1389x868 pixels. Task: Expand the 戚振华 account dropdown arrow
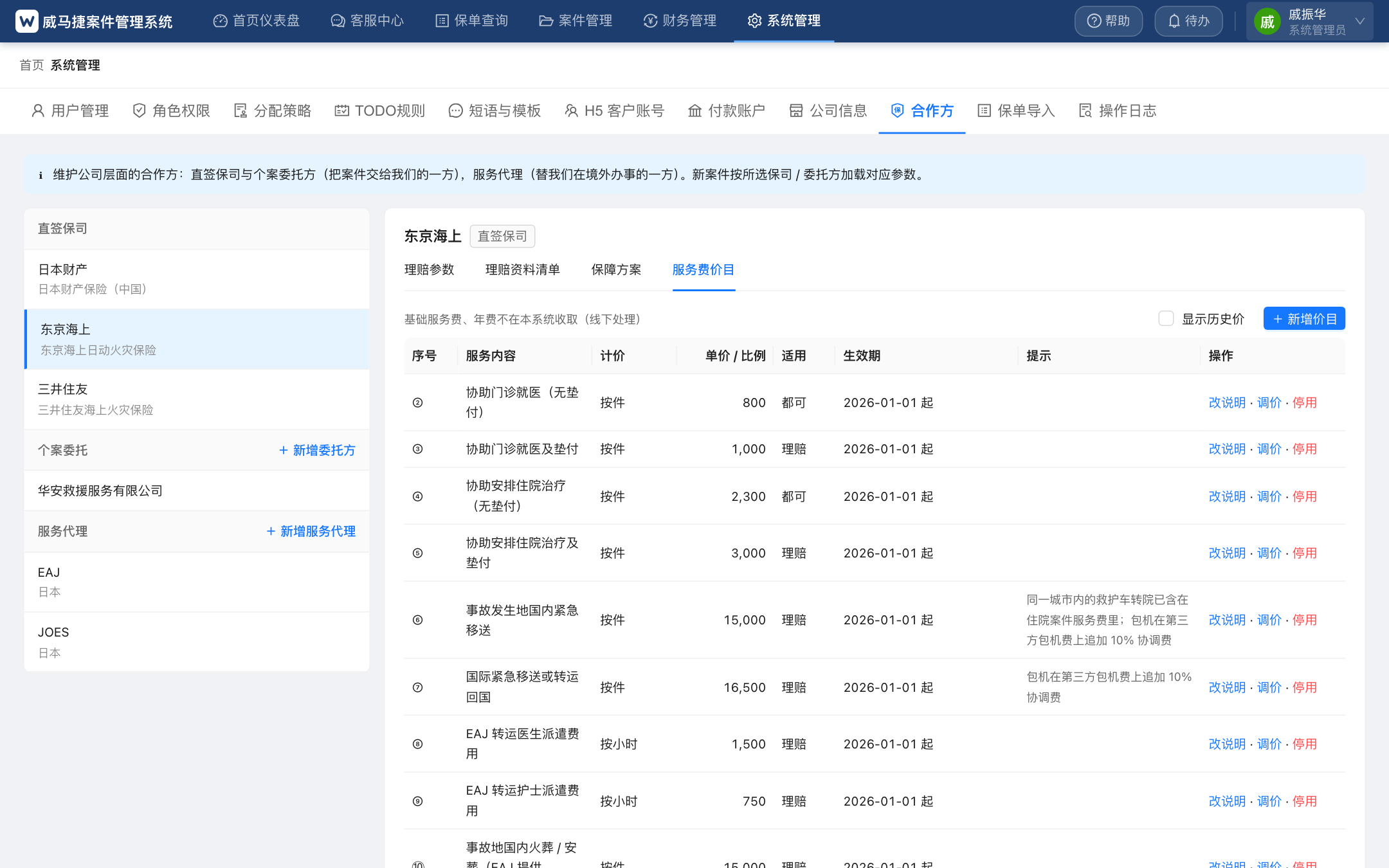[x=1359, y=21]
